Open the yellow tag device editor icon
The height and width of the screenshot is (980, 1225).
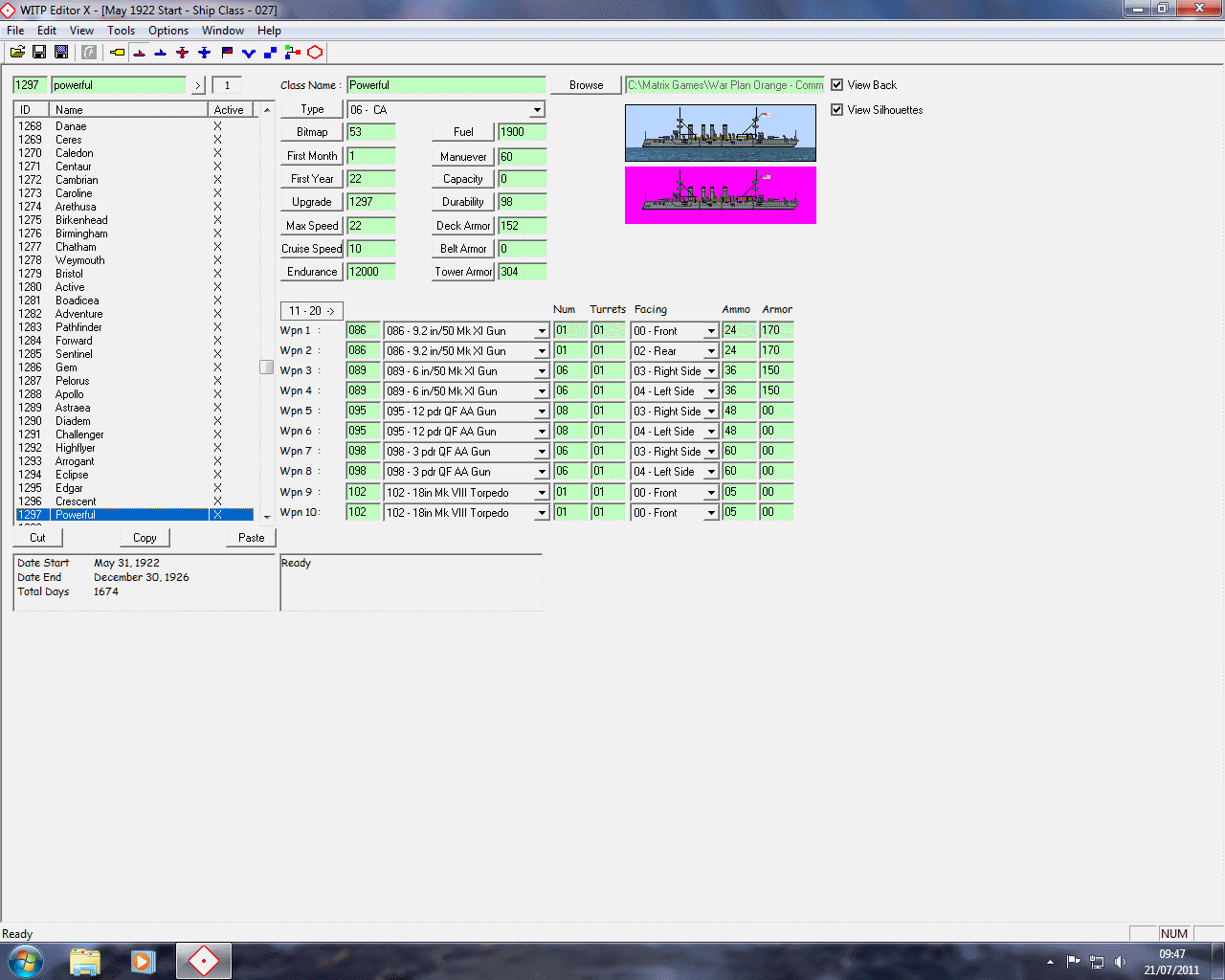[x=117, y=52]
